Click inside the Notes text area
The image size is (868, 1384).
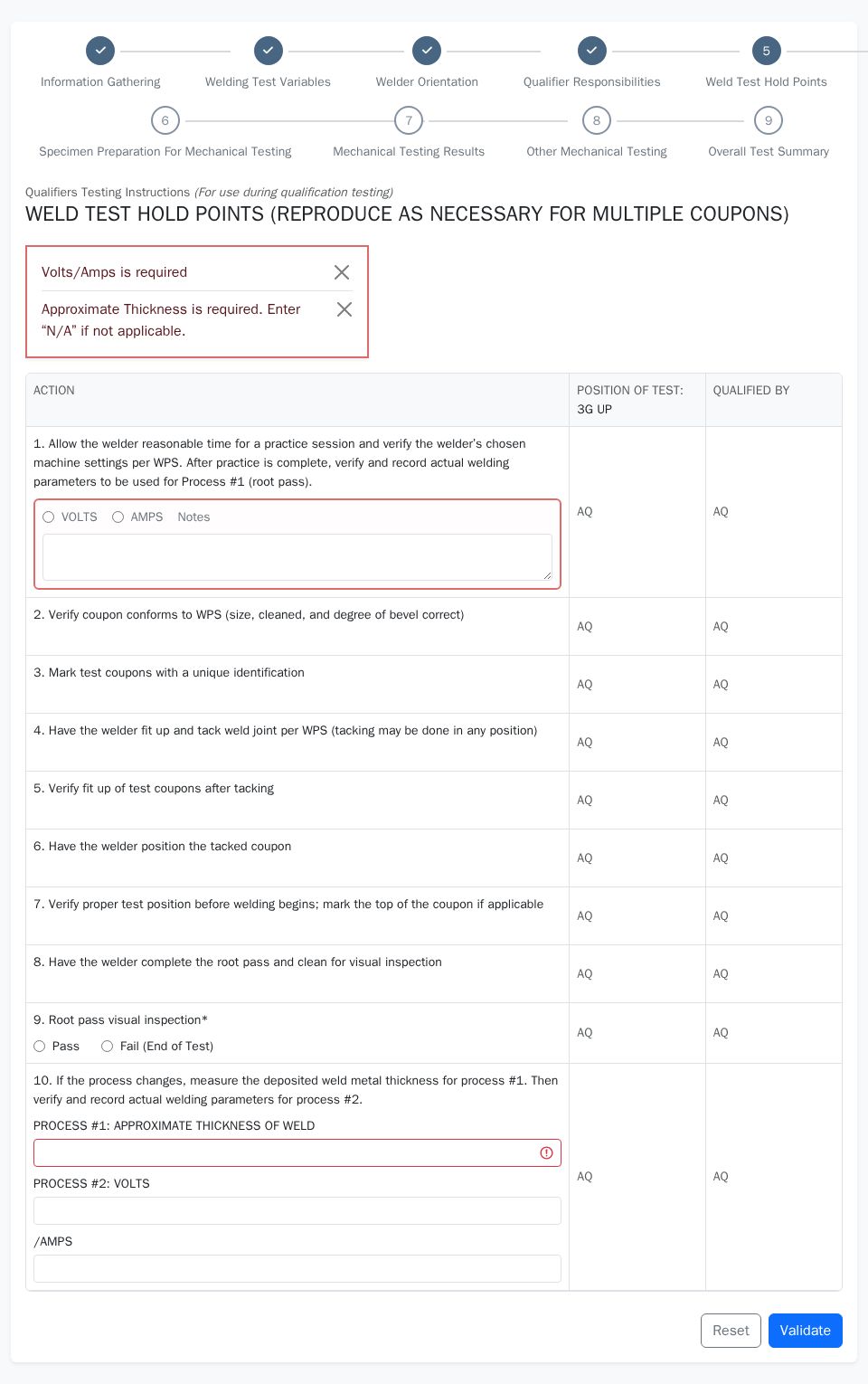point(297,556)
